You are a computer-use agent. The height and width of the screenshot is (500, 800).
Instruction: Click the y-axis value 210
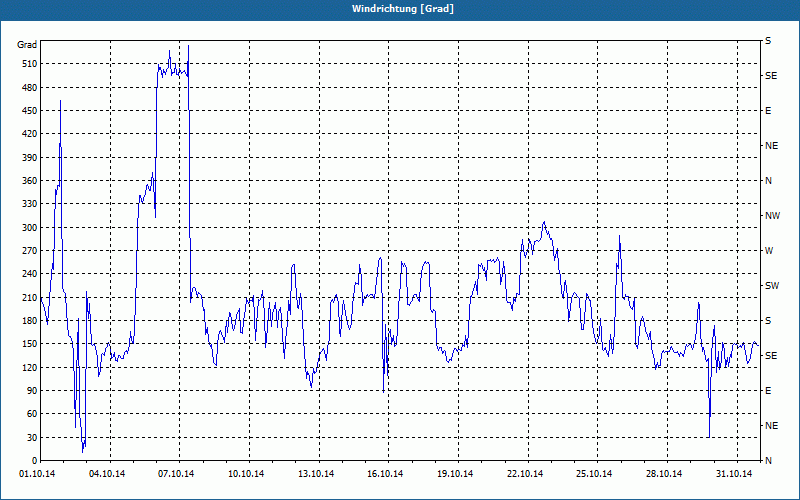[x=30, y=297]
